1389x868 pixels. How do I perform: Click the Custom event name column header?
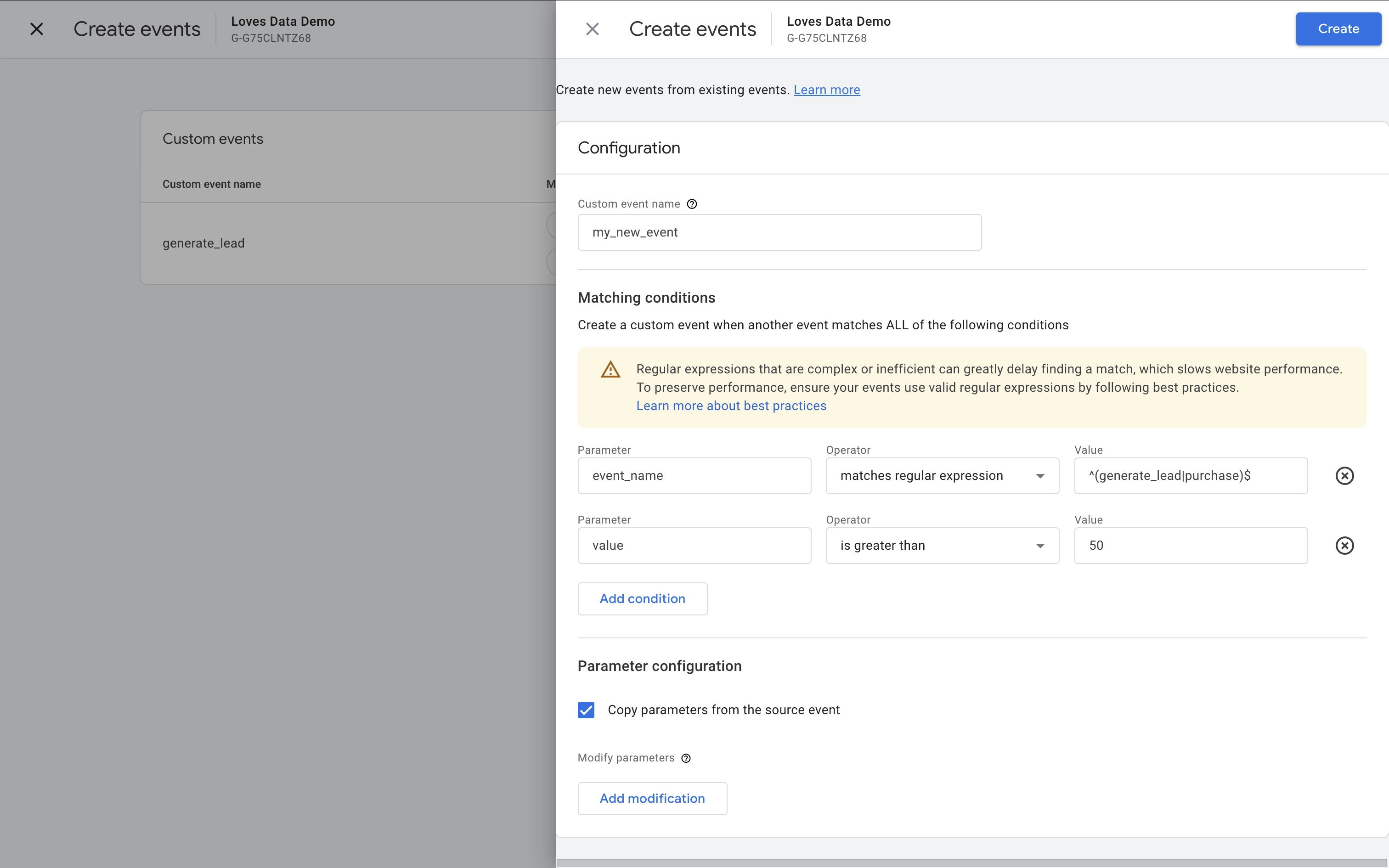[x=211, y=184]
